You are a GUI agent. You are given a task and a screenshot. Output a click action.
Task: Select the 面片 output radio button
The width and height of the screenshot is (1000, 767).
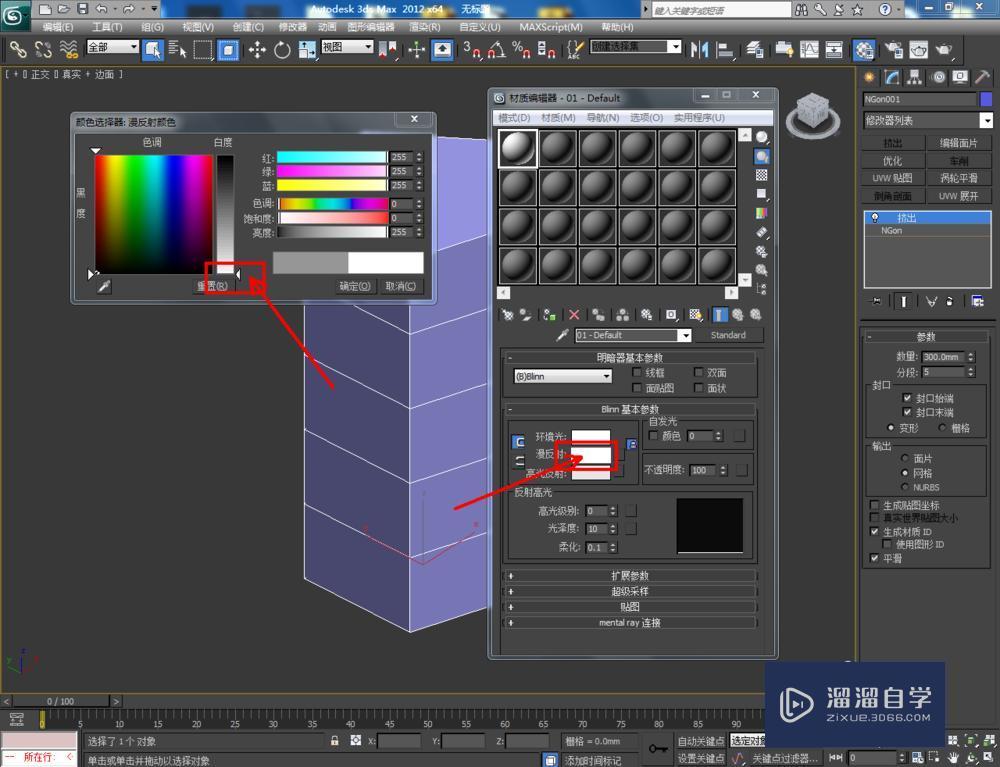tap(904, 458)
